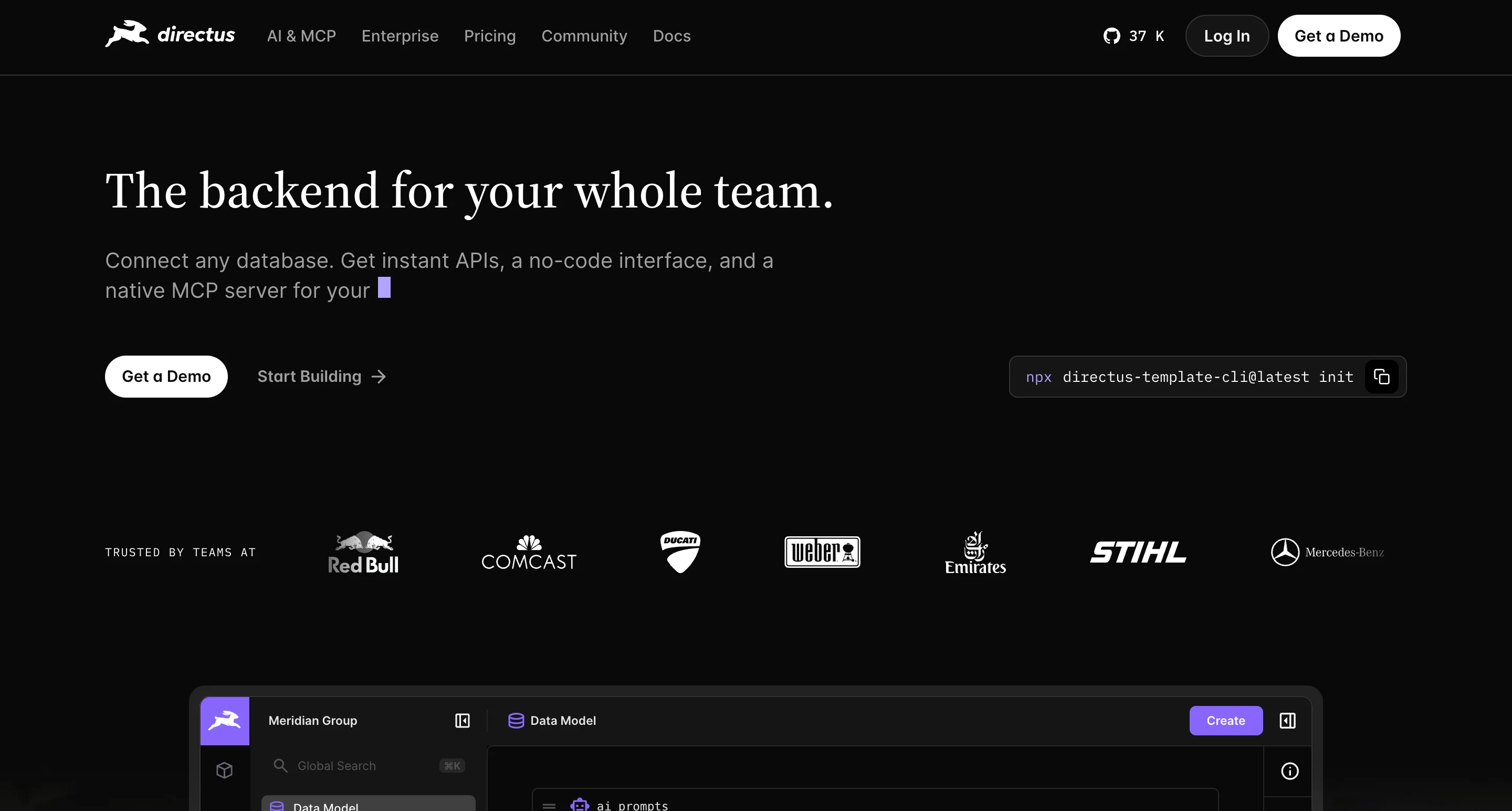The width and height of the screenshot is (1512, 811).
Task: Select the cube module icon in preview sidebar
Action: point(225,770)
